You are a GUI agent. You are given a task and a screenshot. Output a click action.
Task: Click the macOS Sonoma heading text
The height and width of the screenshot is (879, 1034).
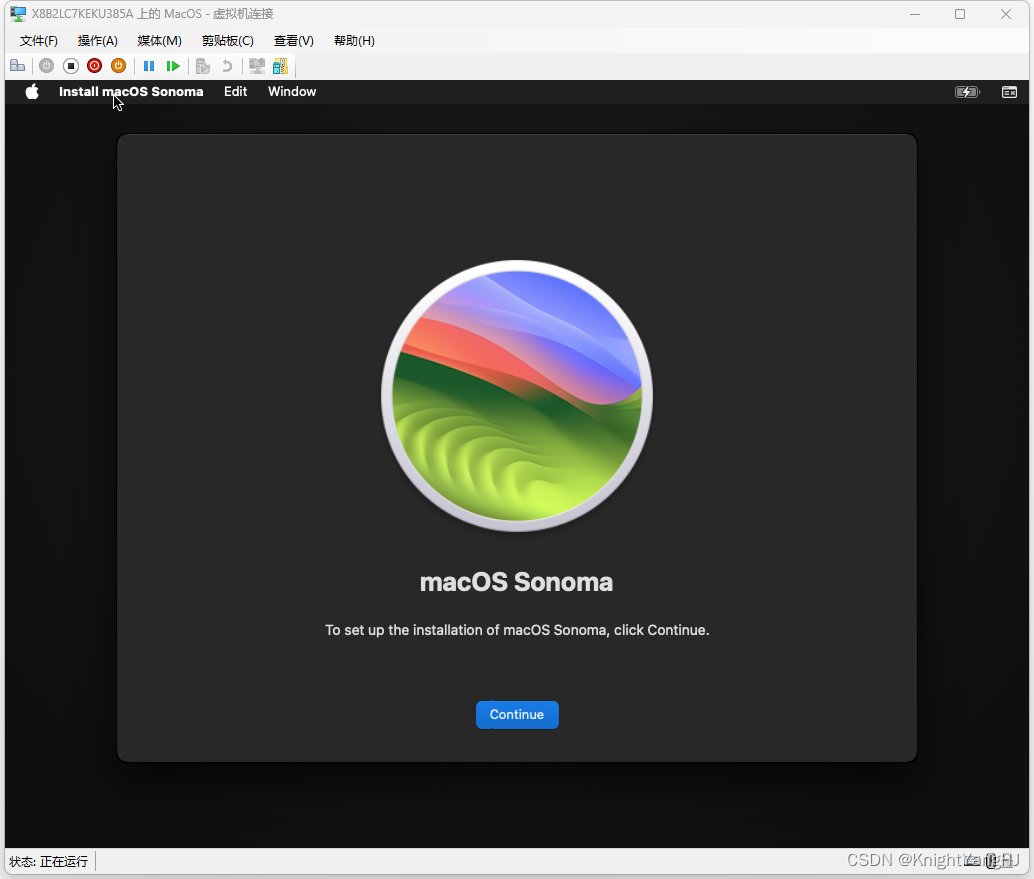[x=516, y=582]
